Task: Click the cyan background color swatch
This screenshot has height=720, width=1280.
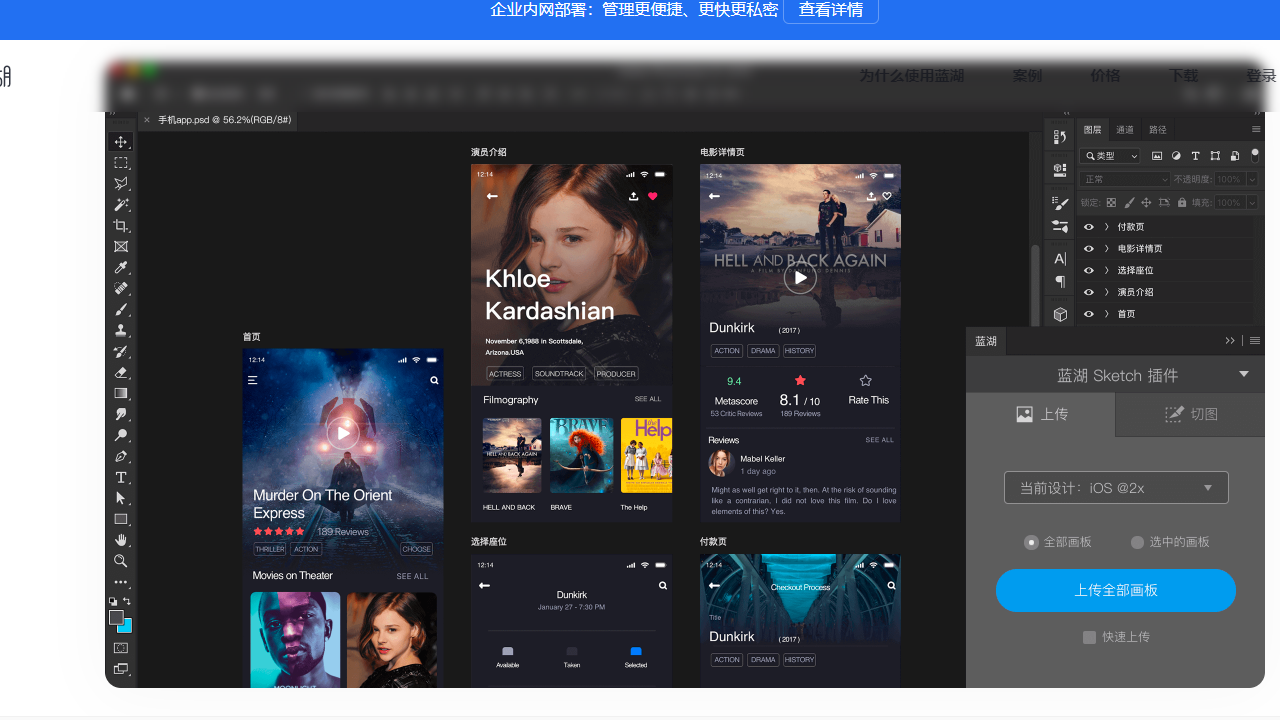Action: pos(127,627)
